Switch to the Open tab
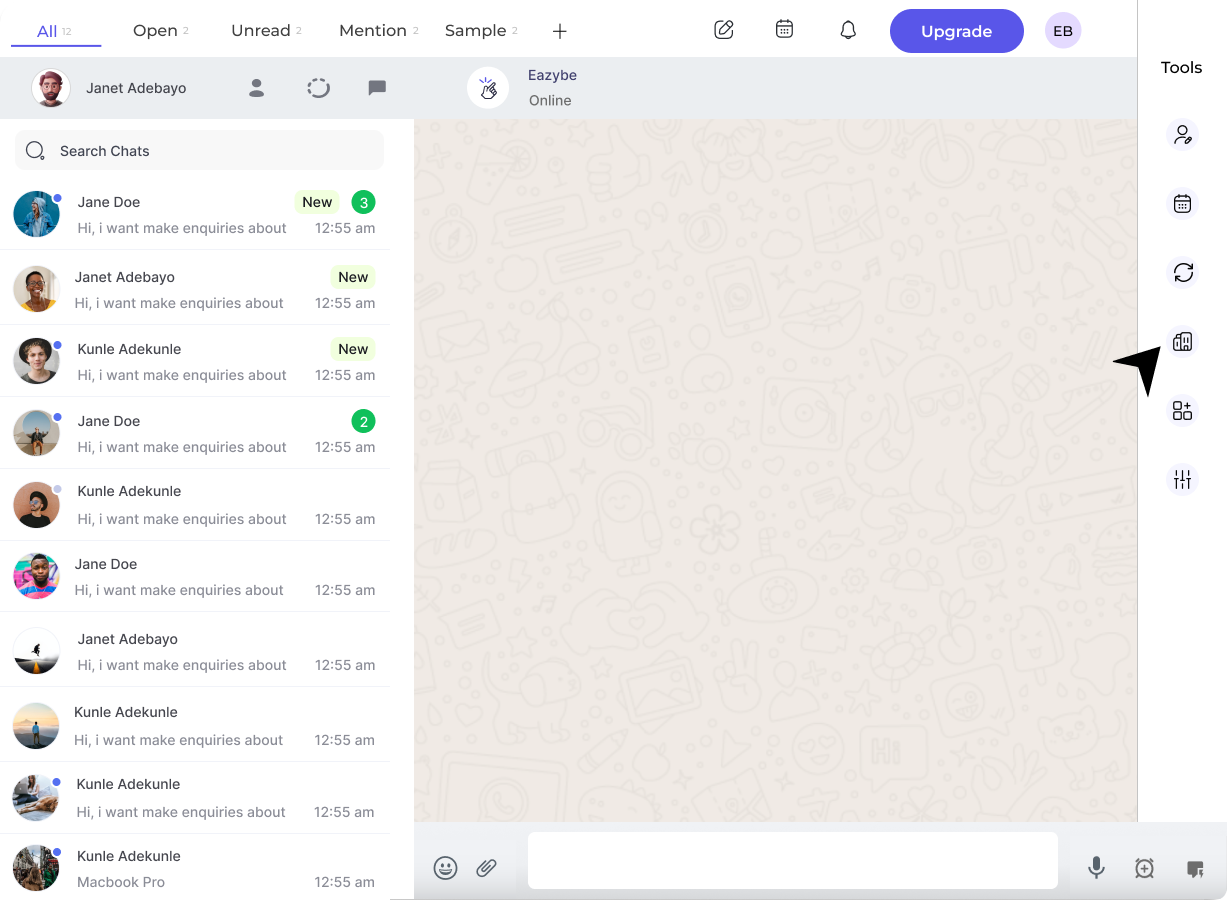 tap(161, 31)
